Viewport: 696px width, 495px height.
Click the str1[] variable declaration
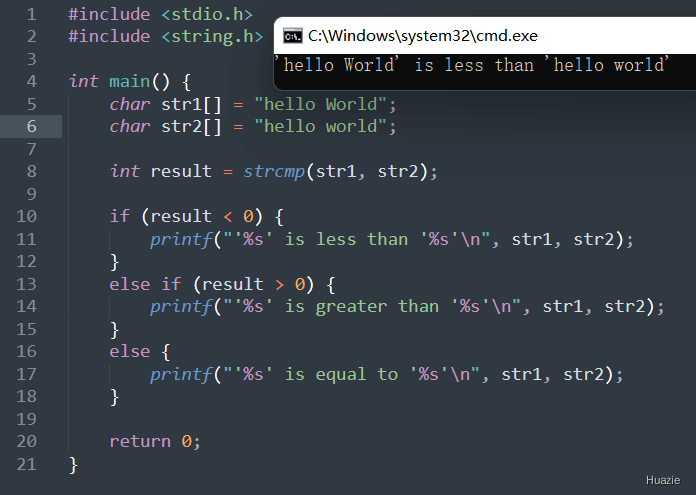click(191, 105)
